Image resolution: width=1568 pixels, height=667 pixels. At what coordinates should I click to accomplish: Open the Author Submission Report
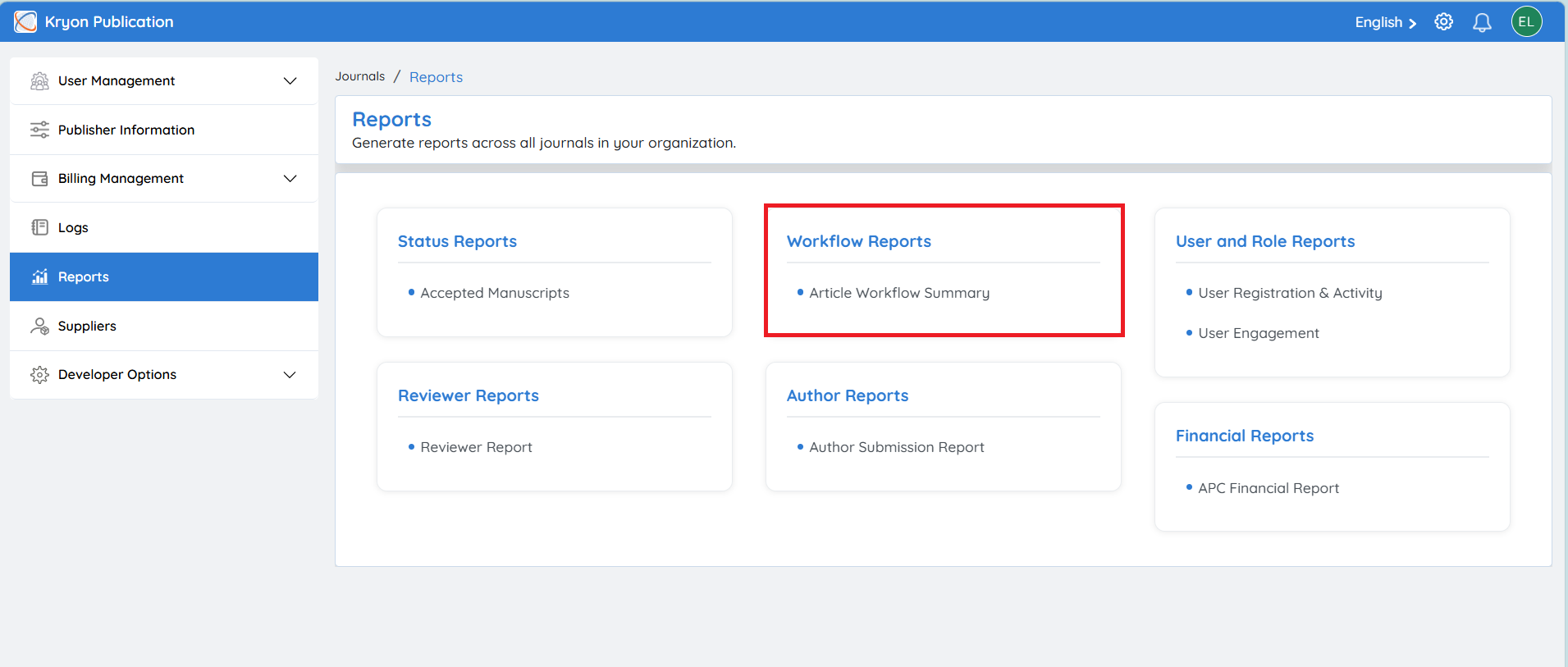click(897, 447)
